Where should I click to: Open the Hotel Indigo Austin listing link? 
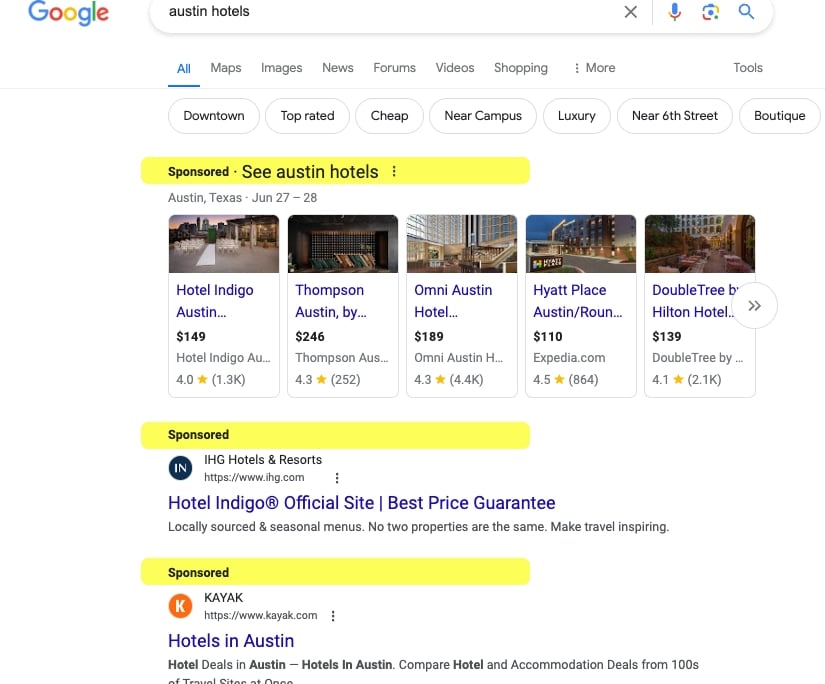[x=215, y=301]
